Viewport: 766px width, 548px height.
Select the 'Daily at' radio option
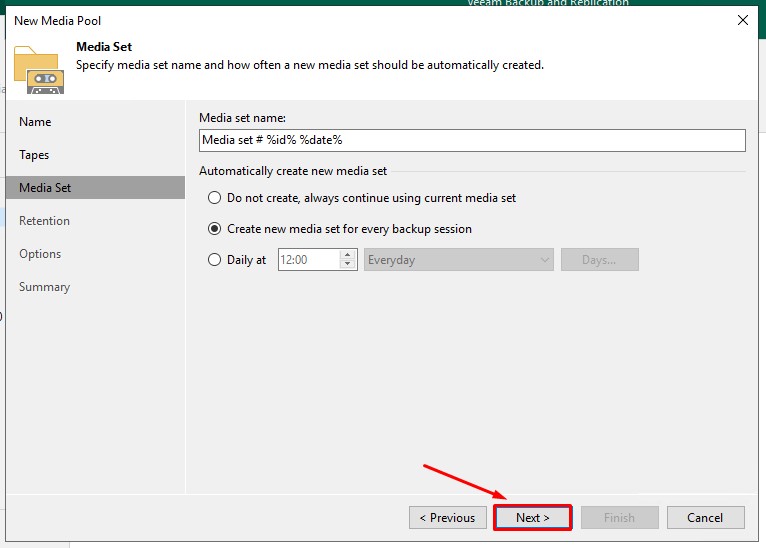(214, 260)
